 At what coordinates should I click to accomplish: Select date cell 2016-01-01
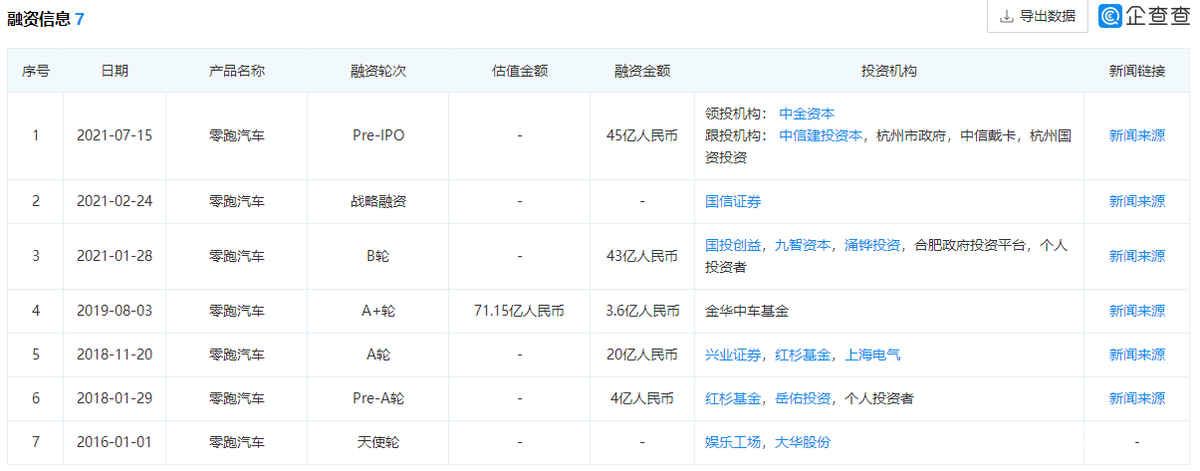click(114, 442)
